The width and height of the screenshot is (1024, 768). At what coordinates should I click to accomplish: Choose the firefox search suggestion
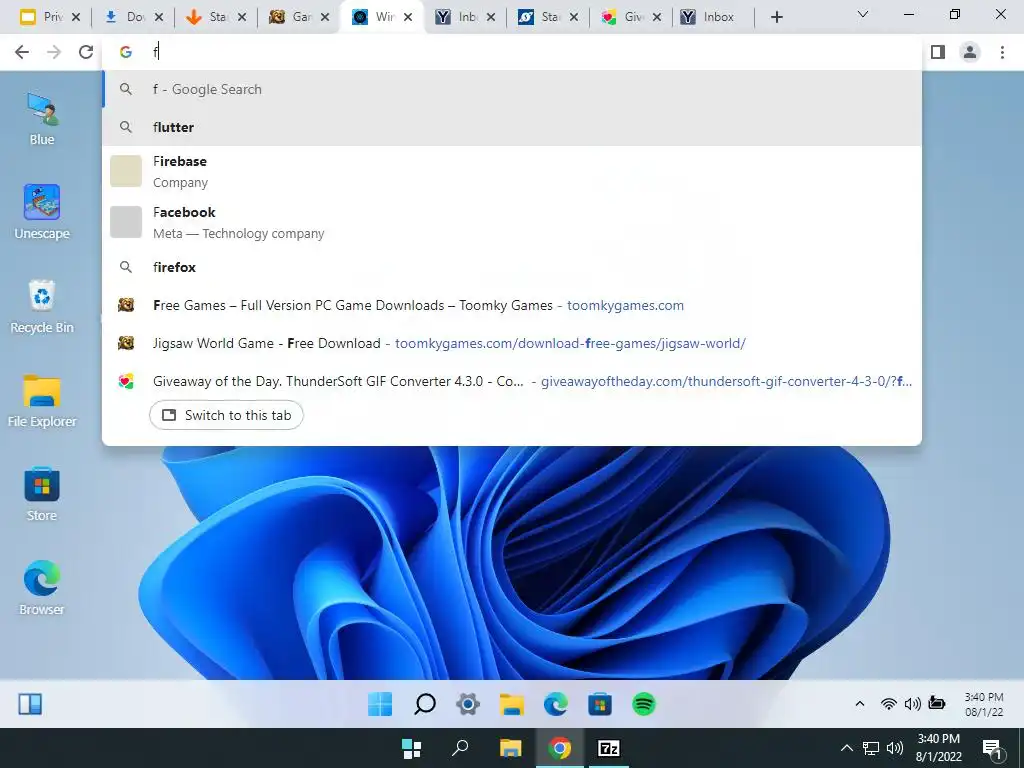[512, 267]
